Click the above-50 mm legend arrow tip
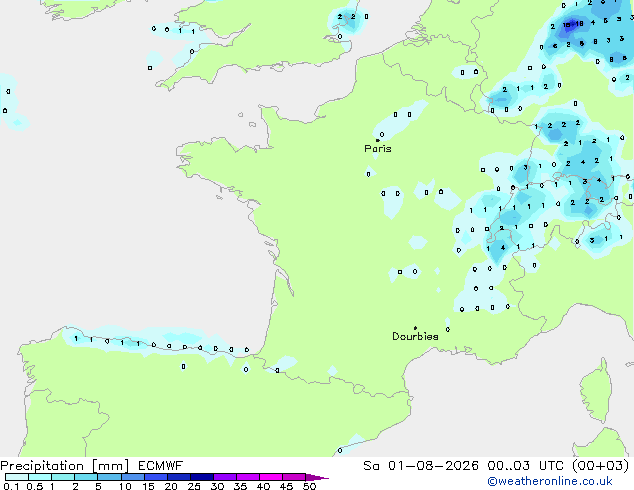Image resolution: width=634 pixels, height=490 pixels. pyautogui.click(x=317, y=477)
